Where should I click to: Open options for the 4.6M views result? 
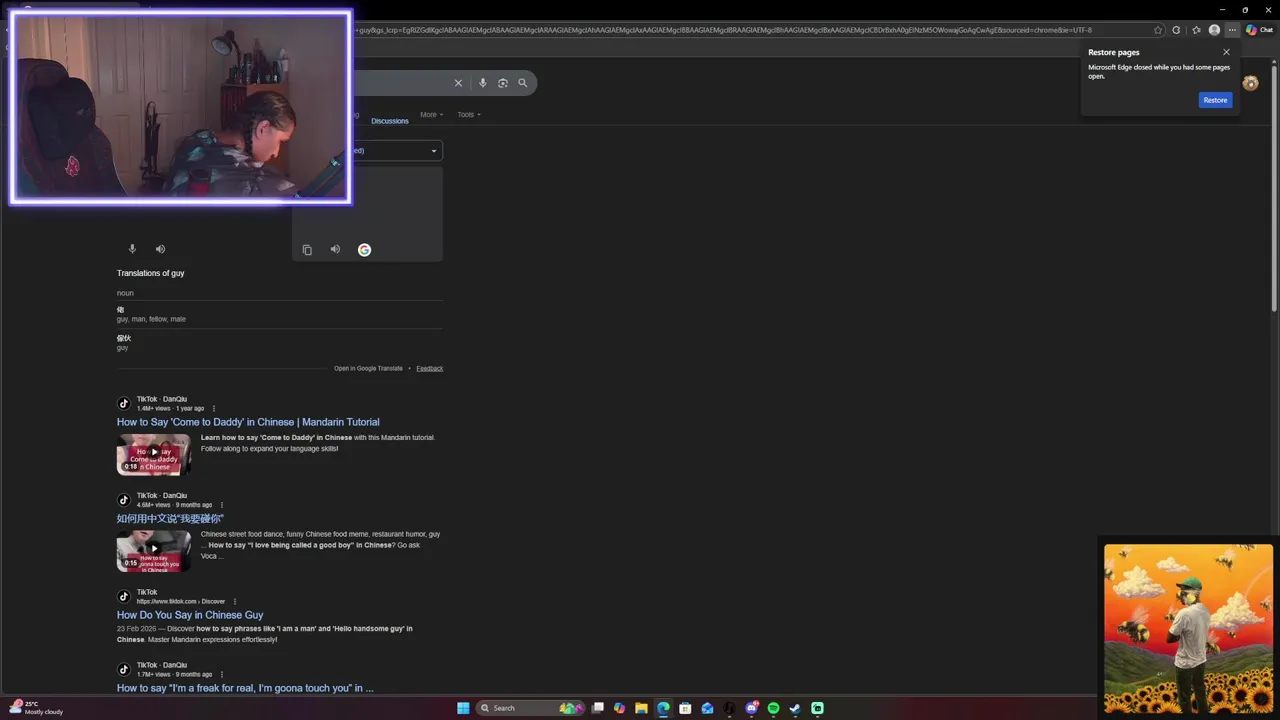tap(221, 505)
